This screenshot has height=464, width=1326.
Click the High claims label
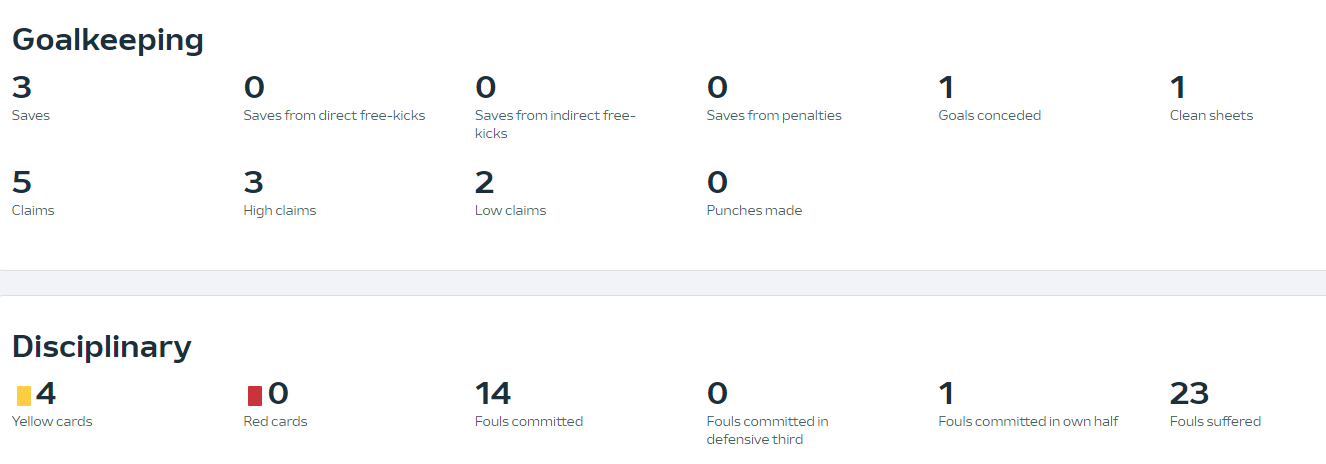coord(279,210)
